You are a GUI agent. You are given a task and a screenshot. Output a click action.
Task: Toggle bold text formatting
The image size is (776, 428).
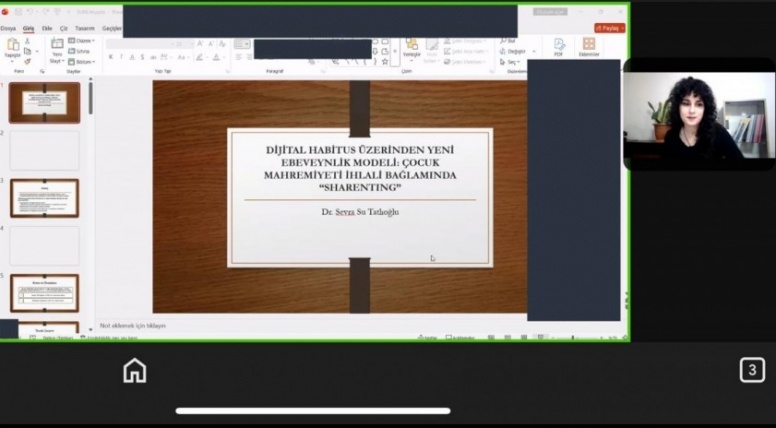tap(110, 57)
